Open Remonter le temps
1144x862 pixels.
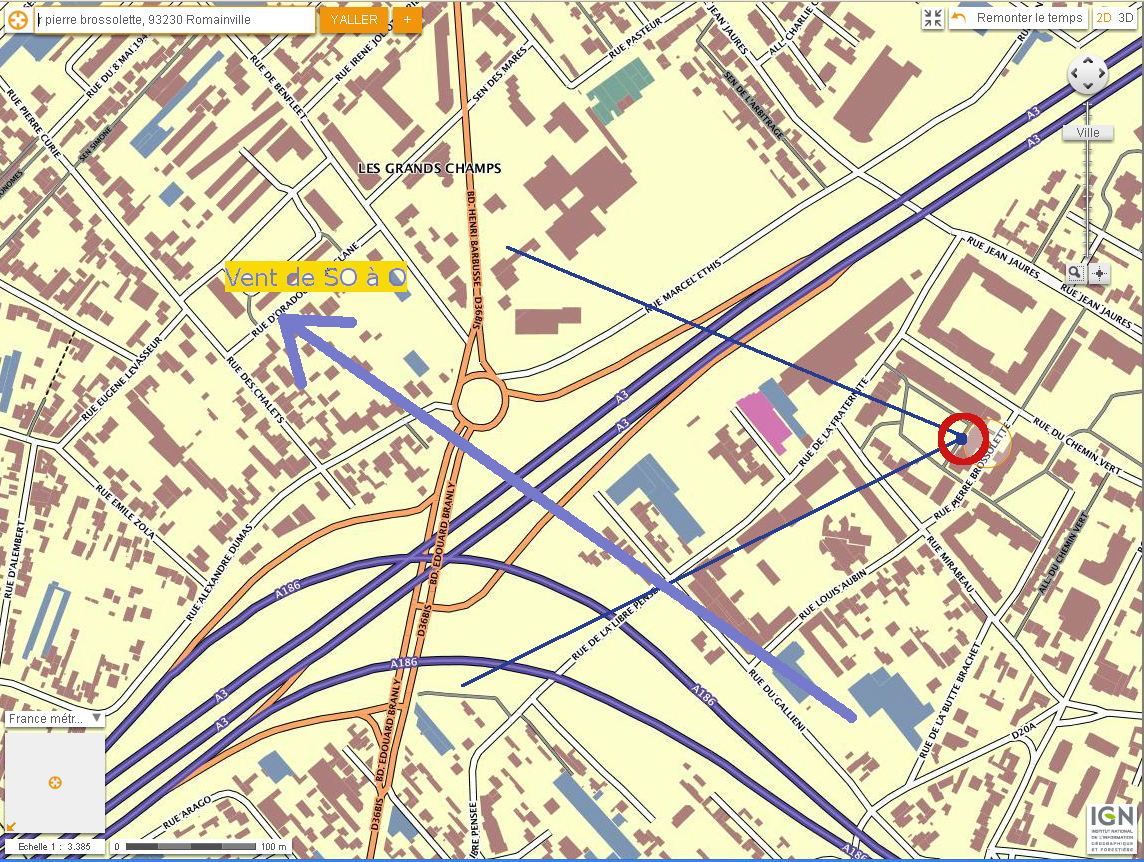coord(1017,19)
